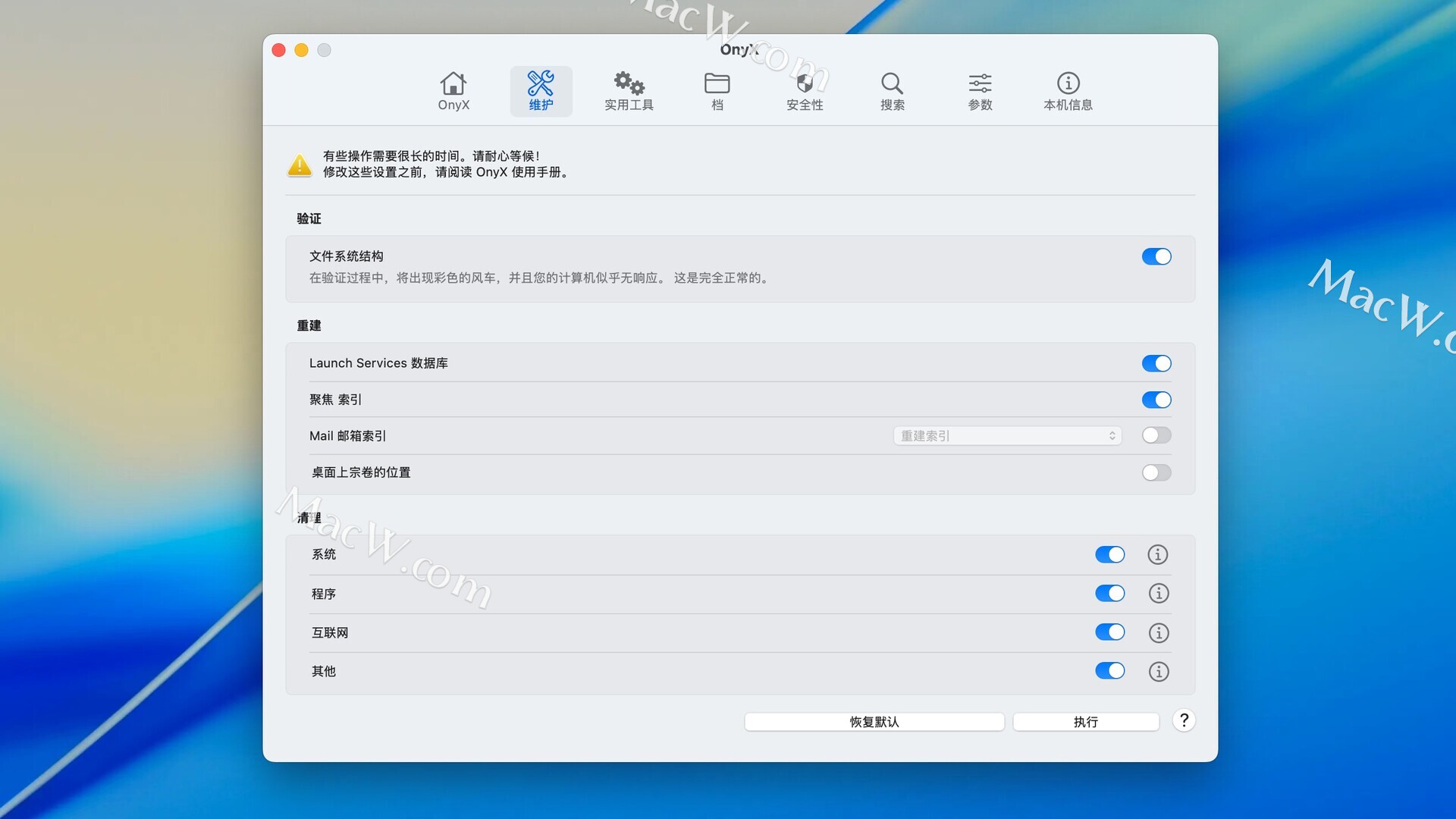Screen dimensions: 1456x819
Task: Toggle the 其他 cleaning switch
Action: (1109, 670)
